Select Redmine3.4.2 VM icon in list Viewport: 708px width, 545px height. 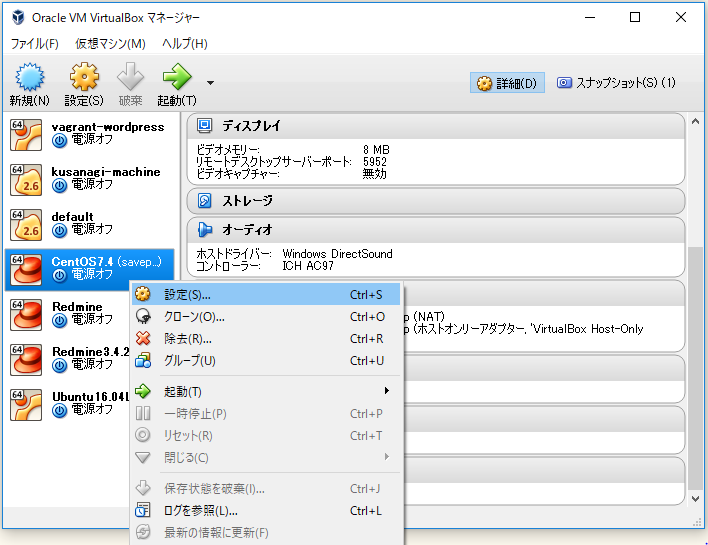click(x=26, y=360)
